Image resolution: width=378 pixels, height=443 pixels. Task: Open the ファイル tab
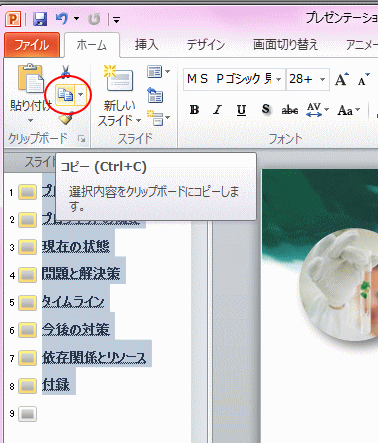(32, 45)
